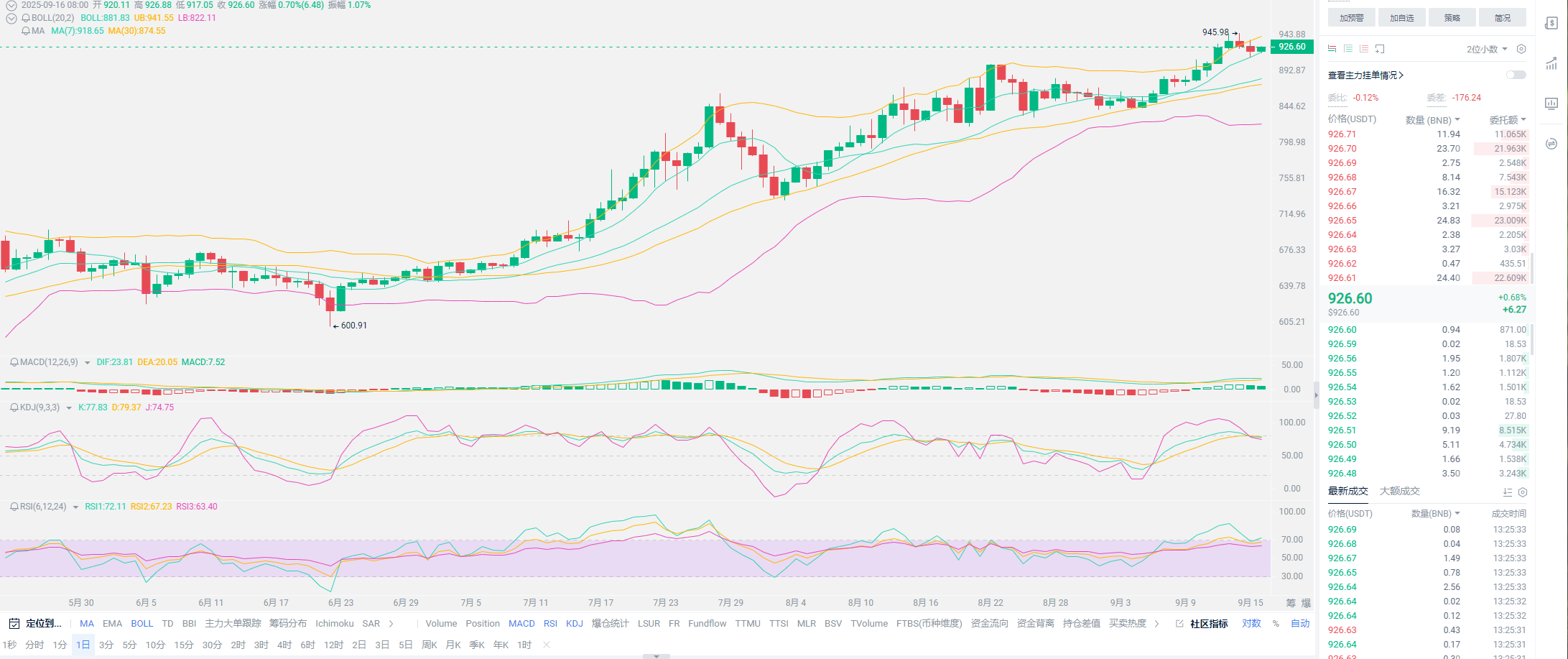
Task: Toggle the MACD sub-chart indicator
Action: (x=522, y=624)
